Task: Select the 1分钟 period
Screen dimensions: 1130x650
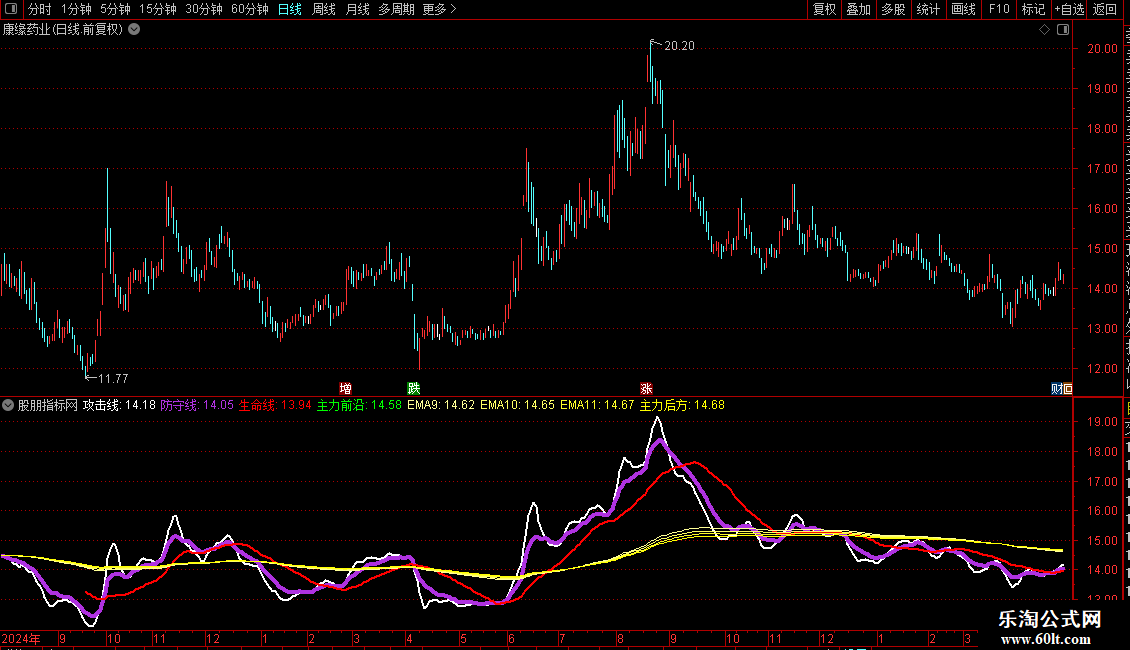Action: point(76,9)
